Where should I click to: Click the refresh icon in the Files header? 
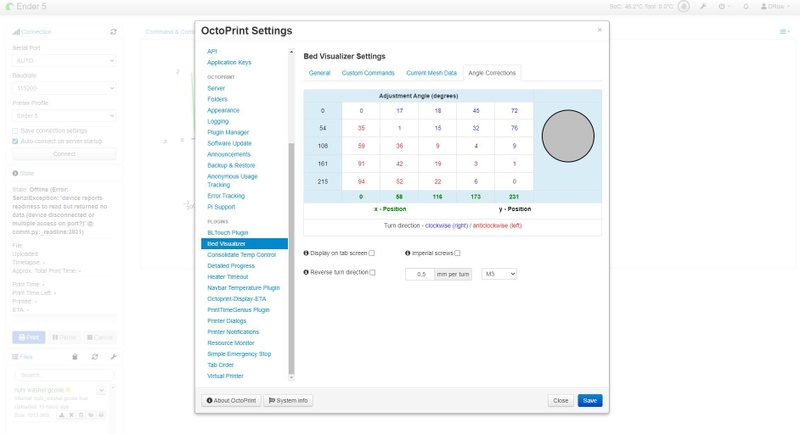95,357
